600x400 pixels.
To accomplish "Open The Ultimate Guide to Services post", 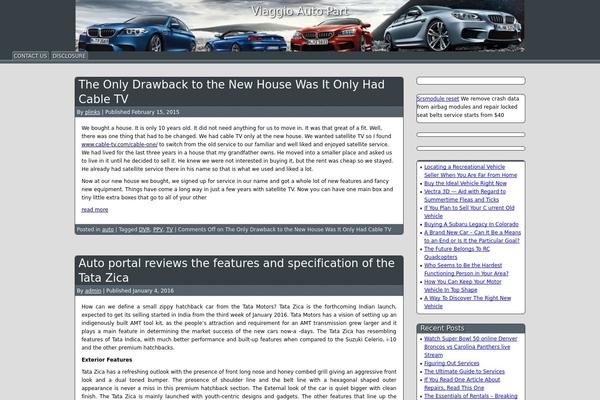I will (x=464, y=372).
